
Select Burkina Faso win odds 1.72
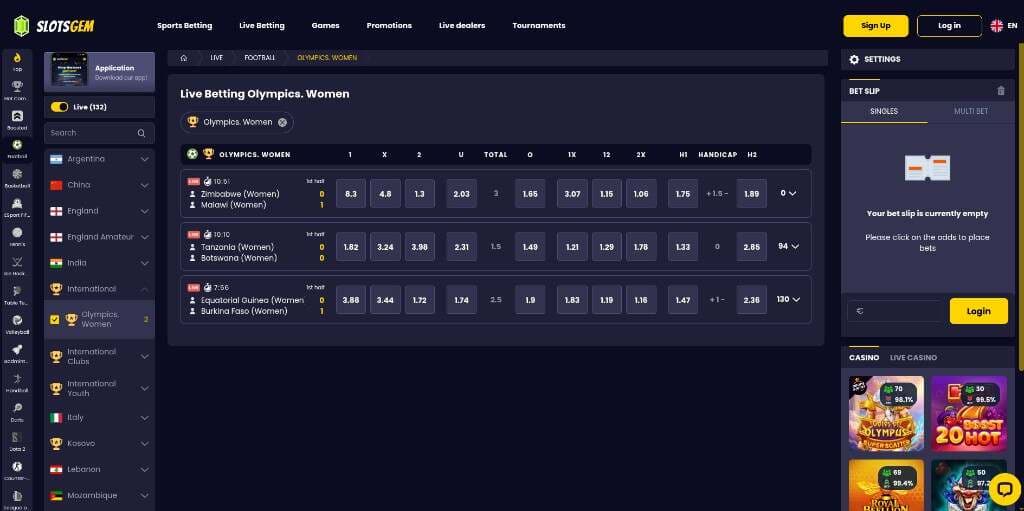(420, 299)
